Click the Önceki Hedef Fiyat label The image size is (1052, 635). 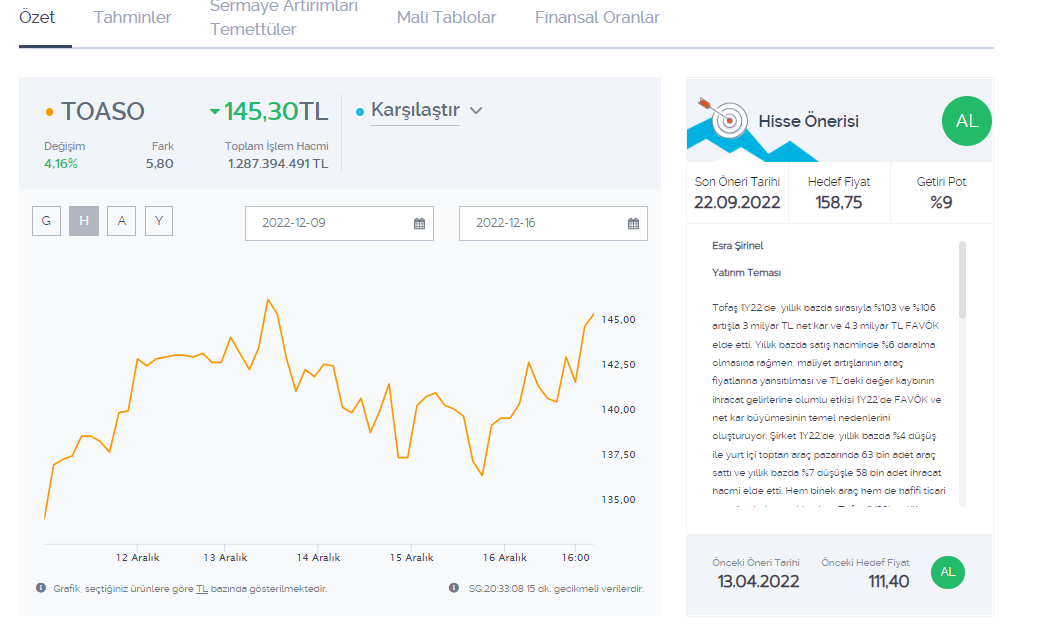[x=865, y=563]
